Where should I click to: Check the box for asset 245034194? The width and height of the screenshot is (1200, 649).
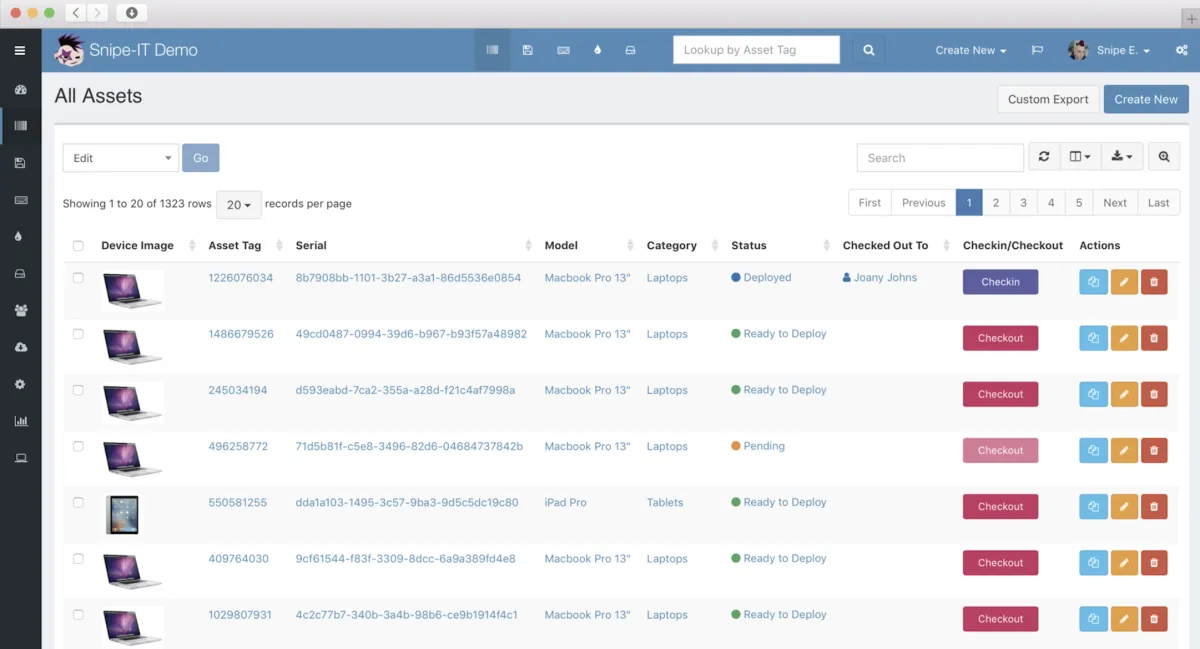[x=78, y=390]
